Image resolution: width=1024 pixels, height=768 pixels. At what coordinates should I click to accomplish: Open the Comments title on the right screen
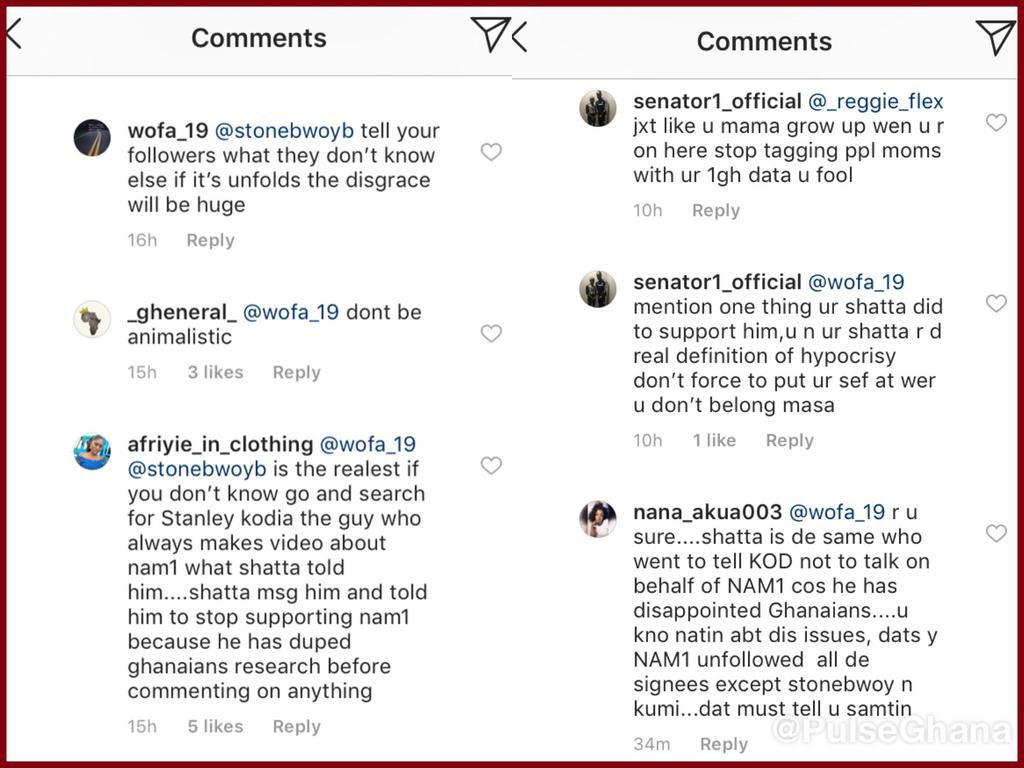[x=764, y=42]
